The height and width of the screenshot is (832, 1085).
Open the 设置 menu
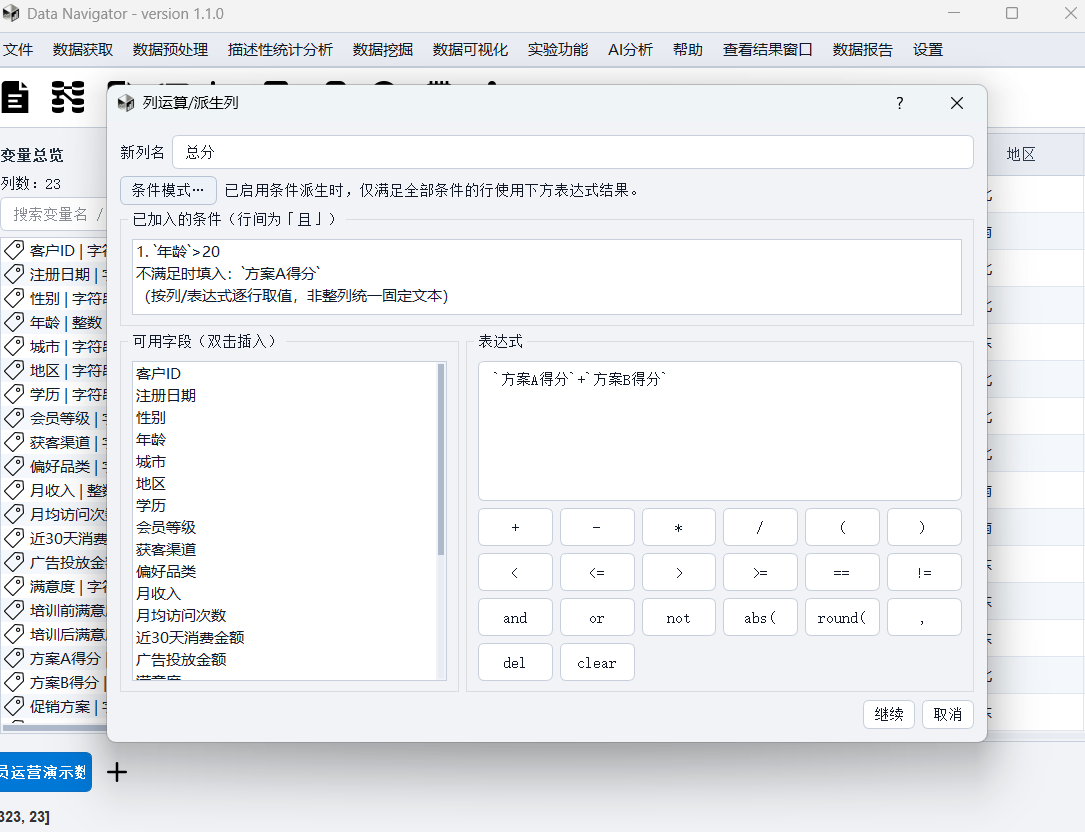point(928,50)
